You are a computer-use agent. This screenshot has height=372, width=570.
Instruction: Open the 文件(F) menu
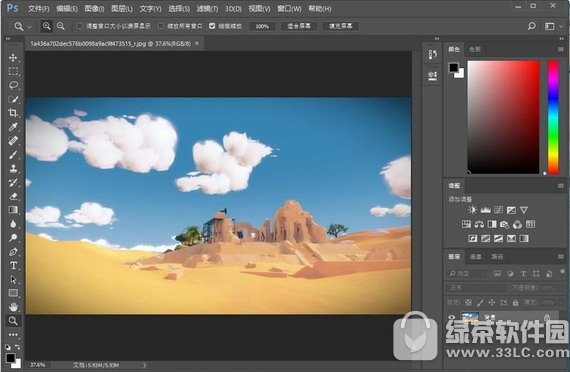click(x=39, y=8)
